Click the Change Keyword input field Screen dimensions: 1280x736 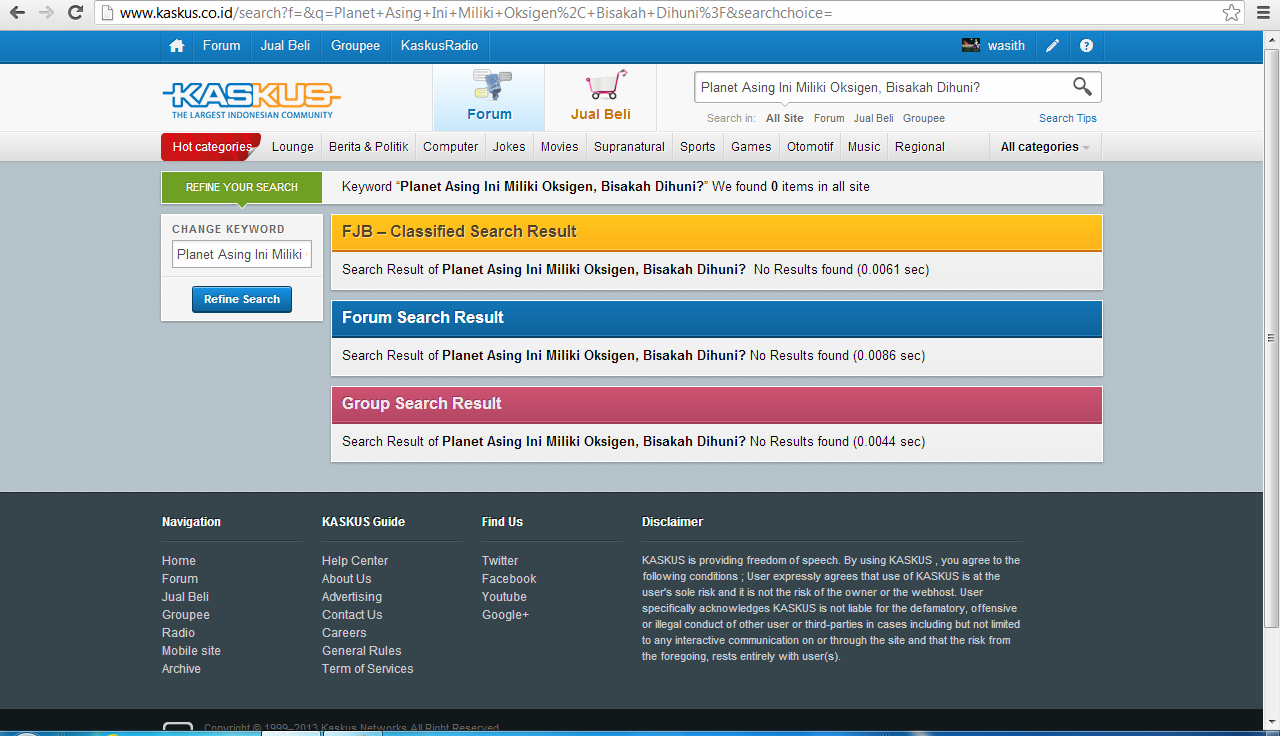[242, 254]
